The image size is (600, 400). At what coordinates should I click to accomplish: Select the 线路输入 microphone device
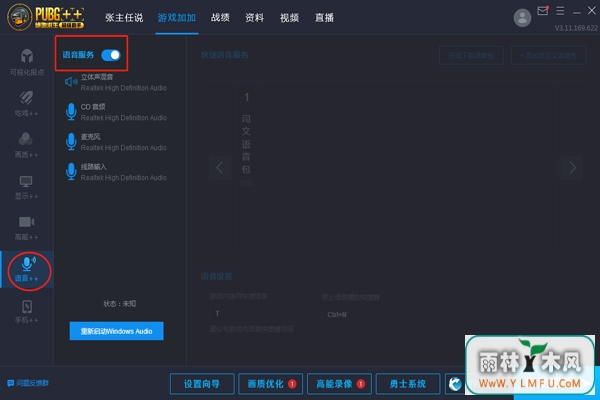click(116, 172)
